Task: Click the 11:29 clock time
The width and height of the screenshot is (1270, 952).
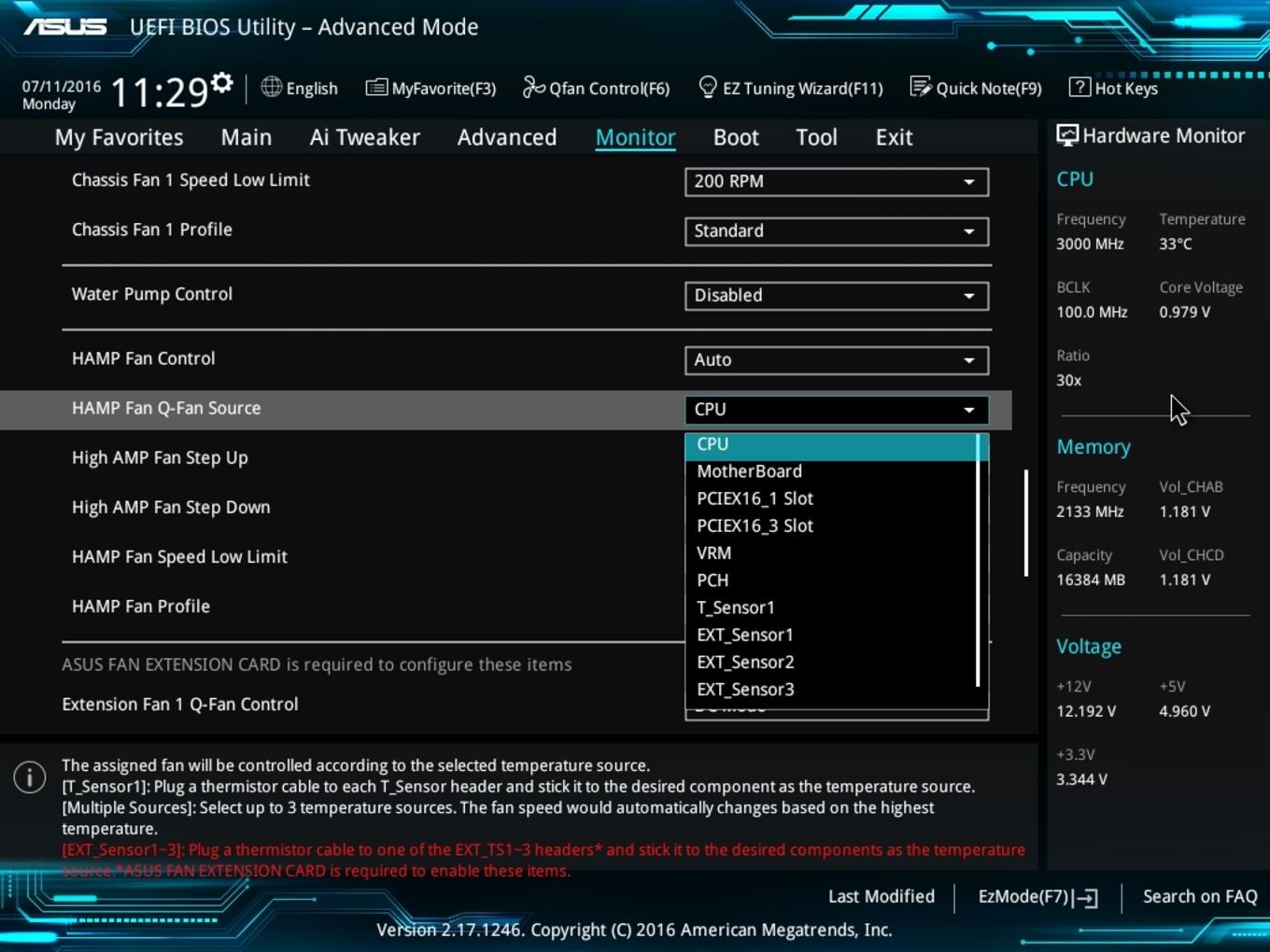Action: [x=160, y=92]
